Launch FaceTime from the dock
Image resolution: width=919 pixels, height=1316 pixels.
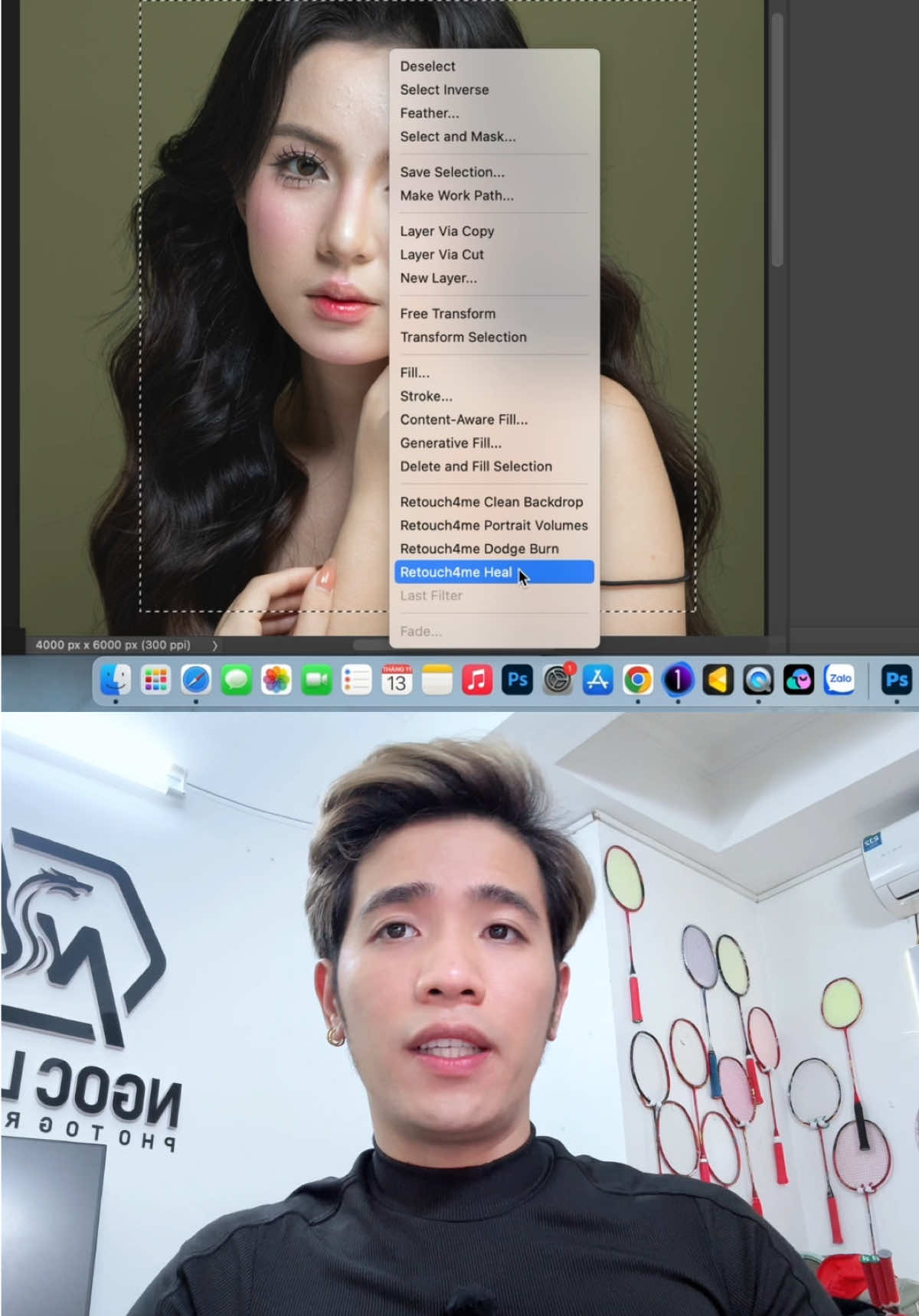316,680
